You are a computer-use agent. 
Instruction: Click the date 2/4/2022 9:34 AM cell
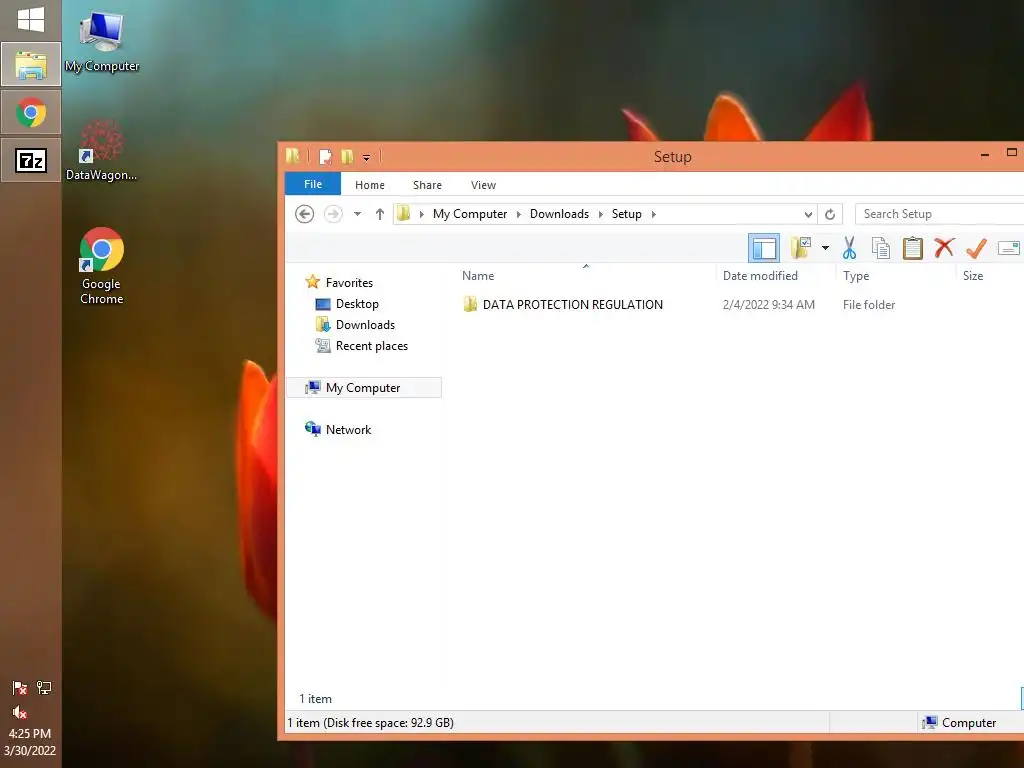pos(769,304)
